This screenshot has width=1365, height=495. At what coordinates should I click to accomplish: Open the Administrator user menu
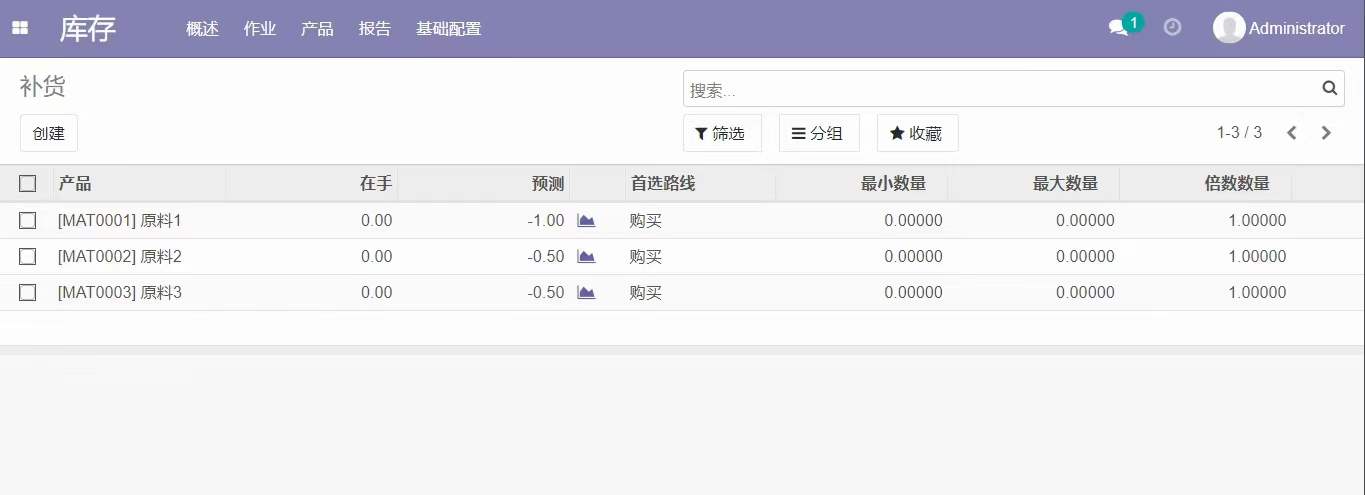1279,29
